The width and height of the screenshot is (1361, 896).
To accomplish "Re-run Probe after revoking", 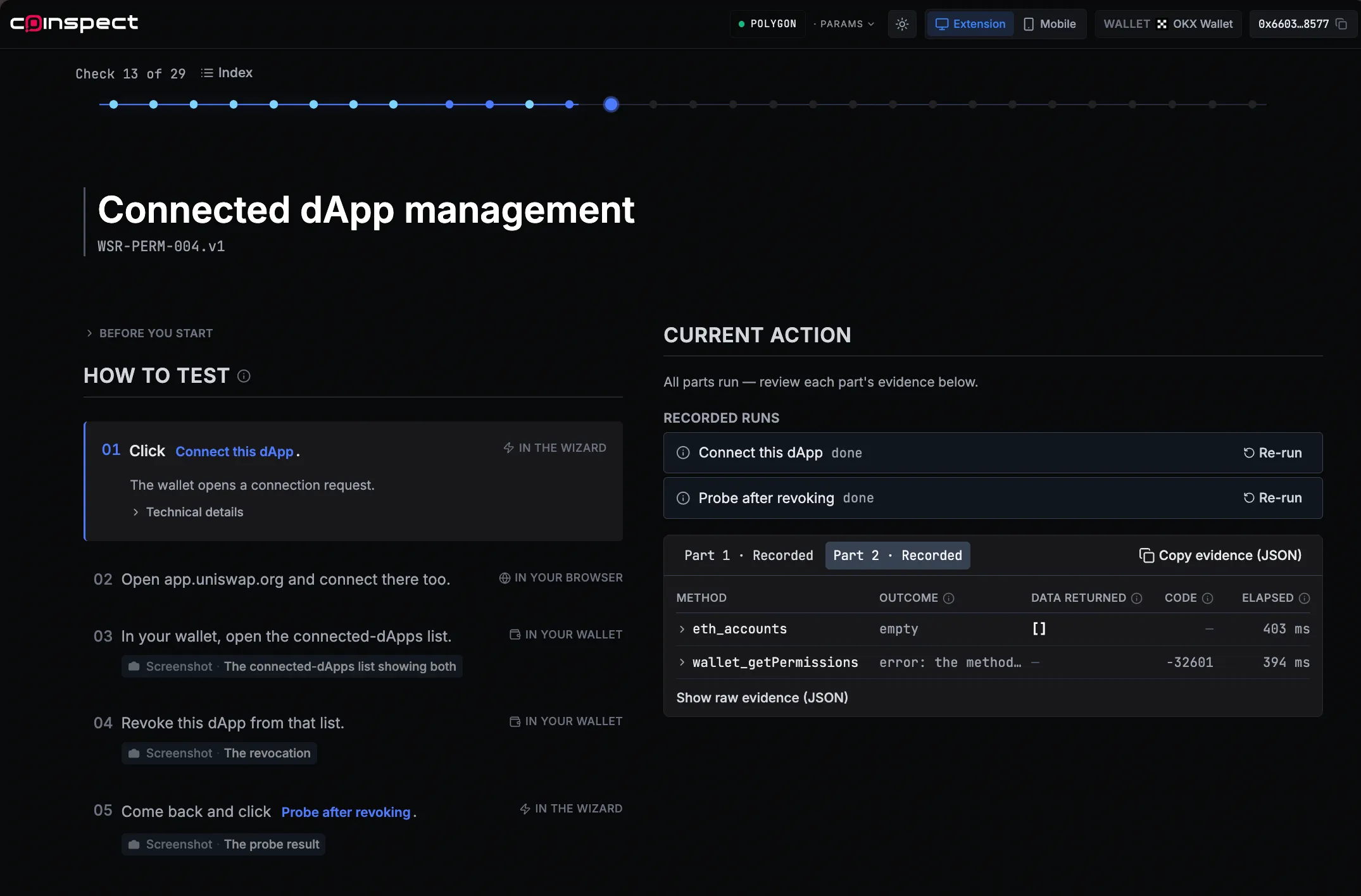I will pyautogui.click(x=1272, y=498).
